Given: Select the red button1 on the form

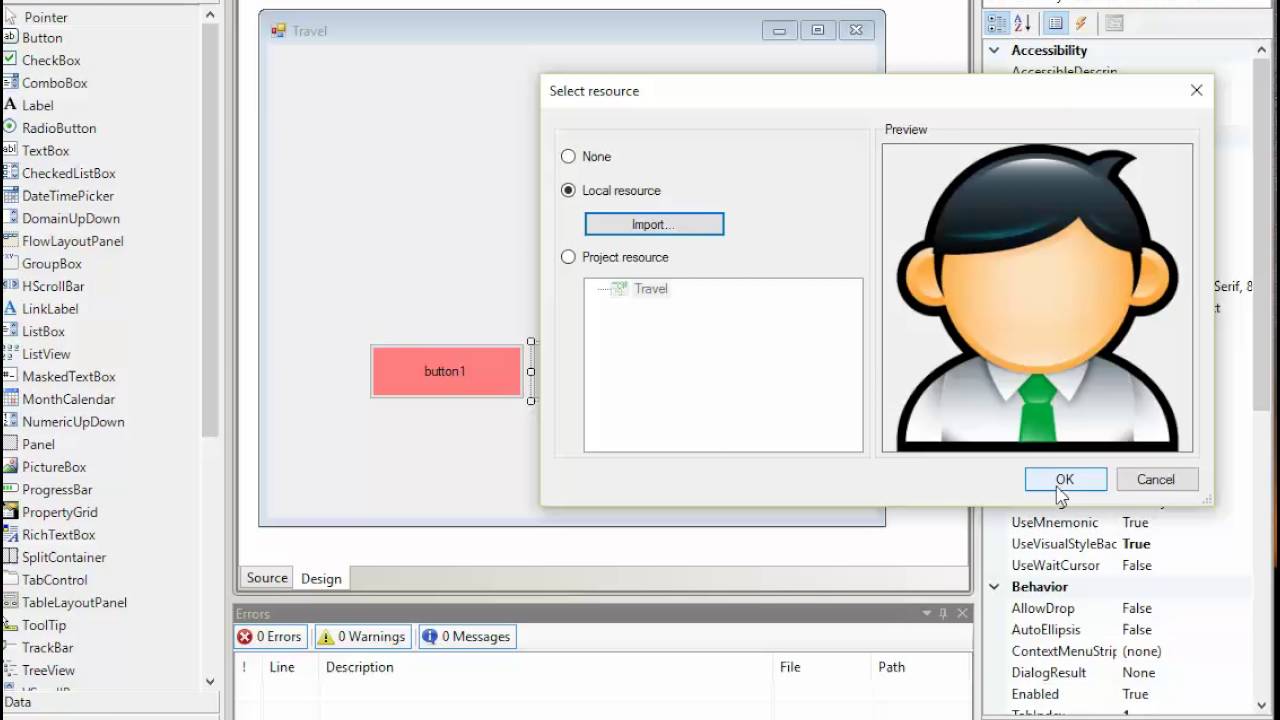Looking at the screenshot, I should tap(446, 371).
